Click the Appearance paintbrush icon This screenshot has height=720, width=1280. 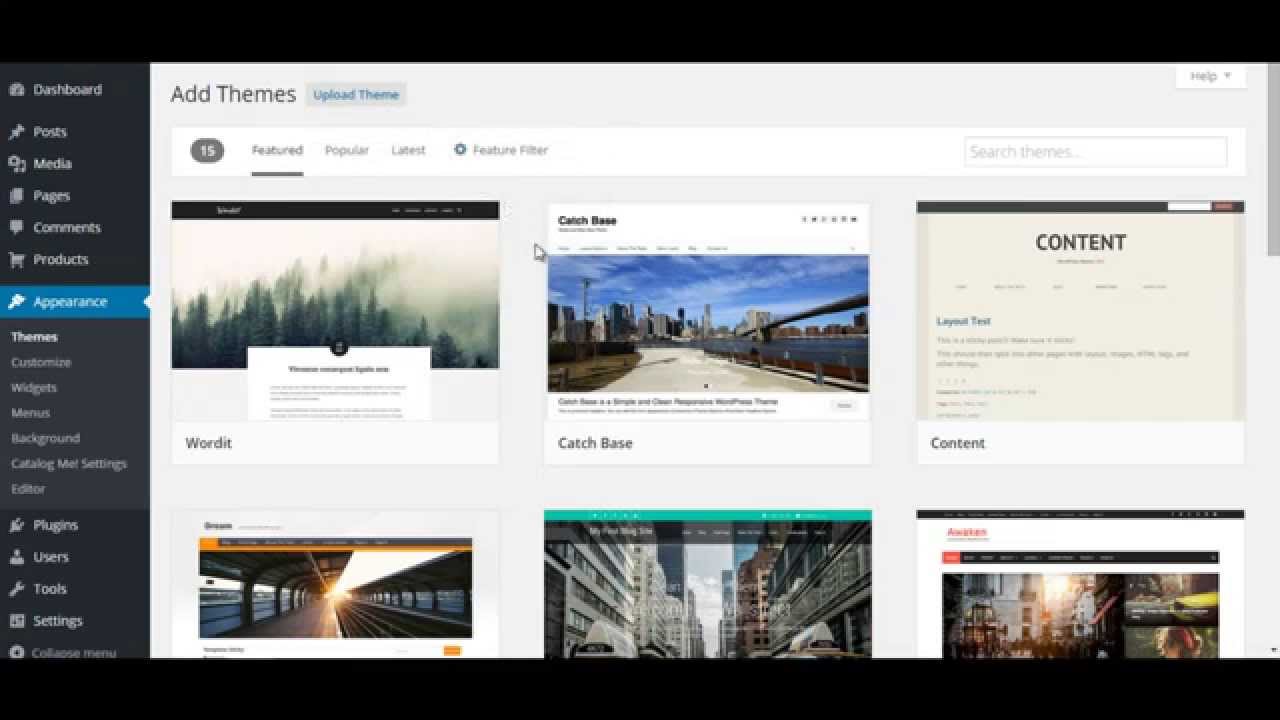click(17, 302)
